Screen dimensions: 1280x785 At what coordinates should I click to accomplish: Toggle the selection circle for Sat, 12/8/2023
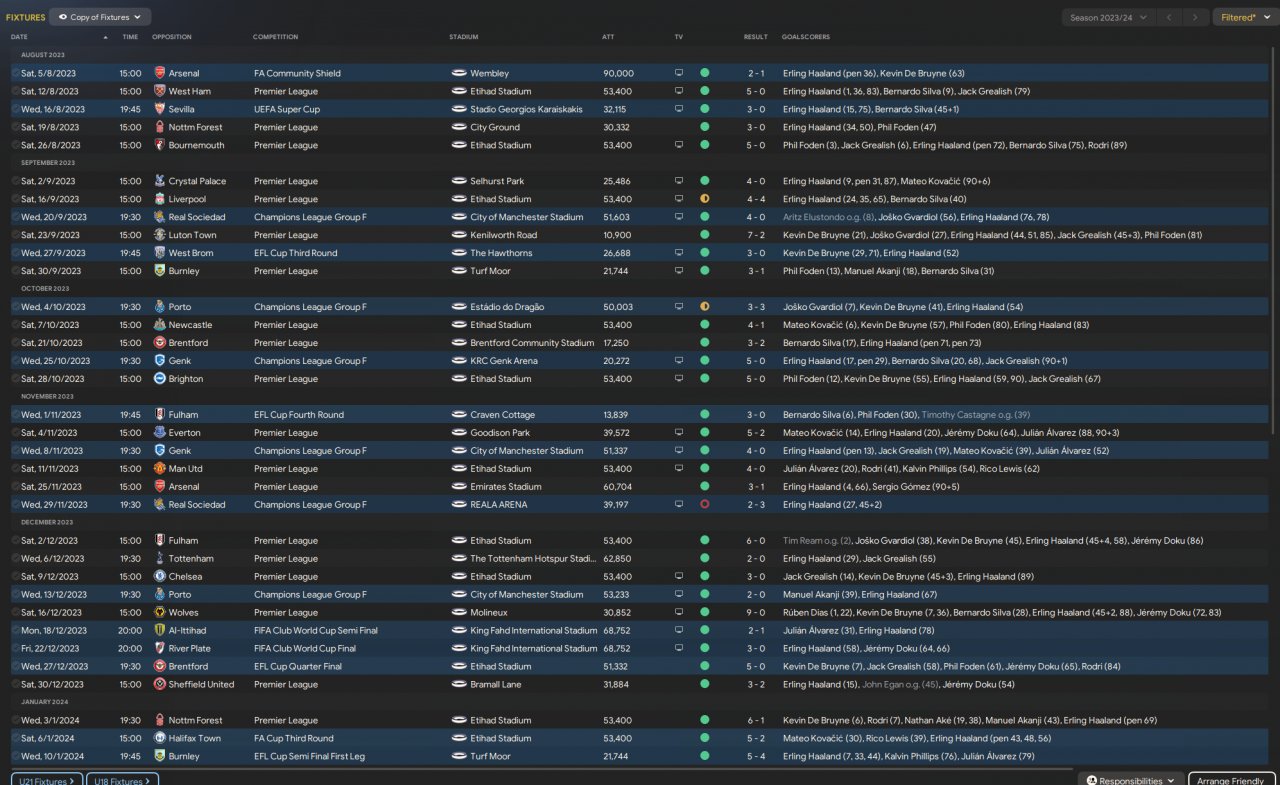point(15,91)
